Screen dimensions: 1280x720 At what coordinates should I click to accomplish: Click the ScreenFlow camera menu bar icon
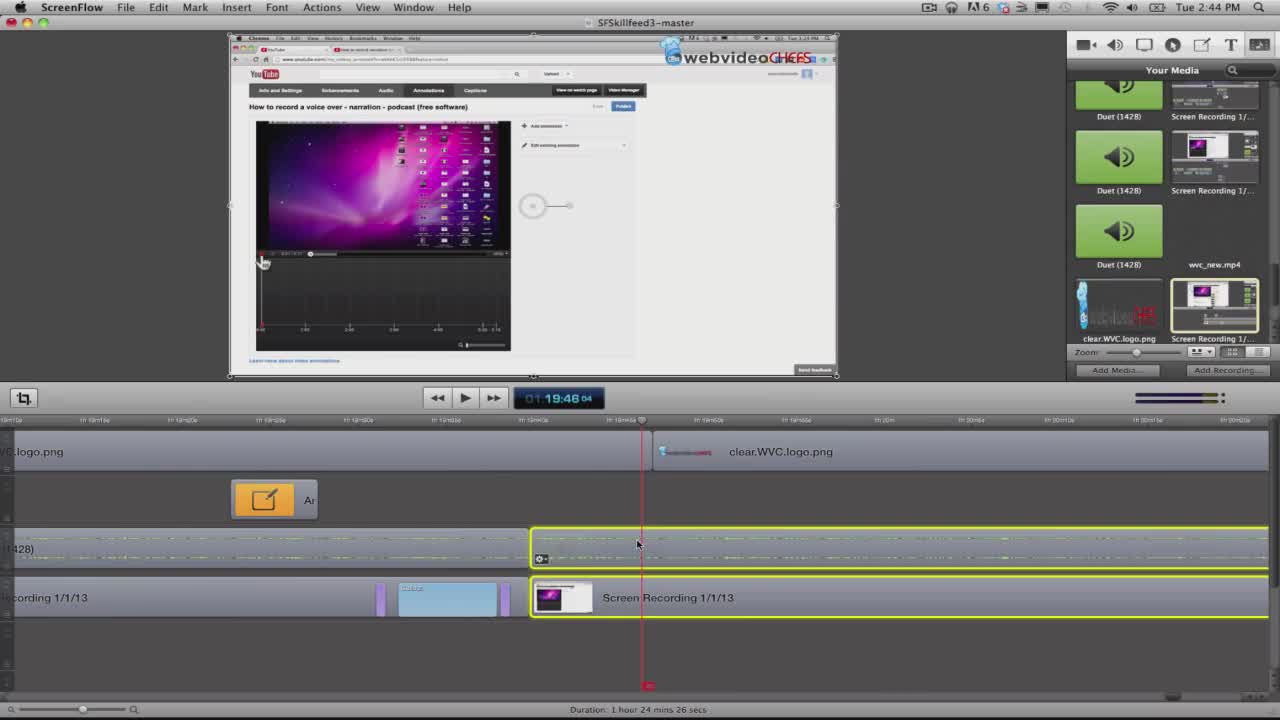tap(929, 7)
